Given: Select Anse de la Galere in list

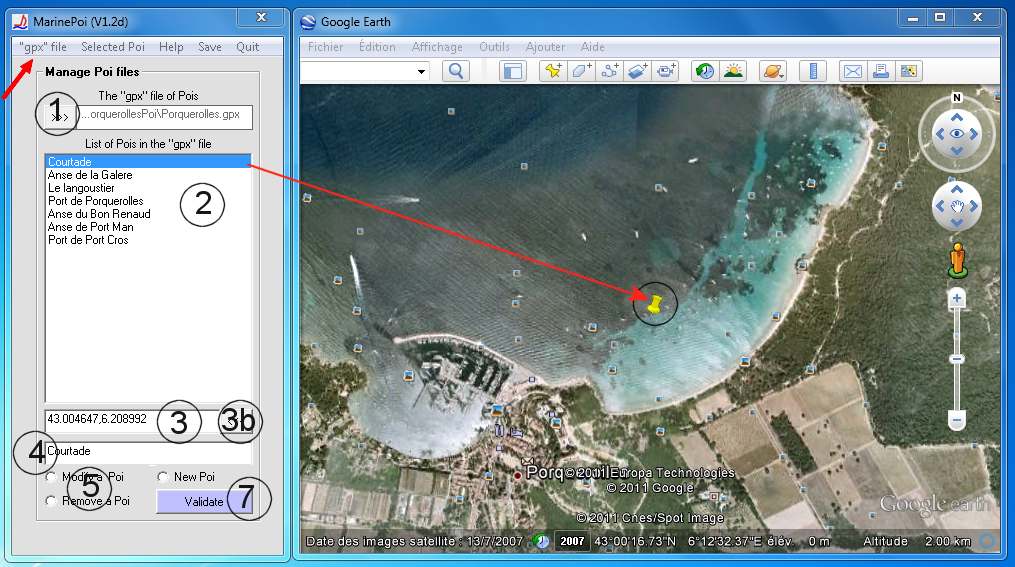Looking at the screenshot, I should (148, 175).
